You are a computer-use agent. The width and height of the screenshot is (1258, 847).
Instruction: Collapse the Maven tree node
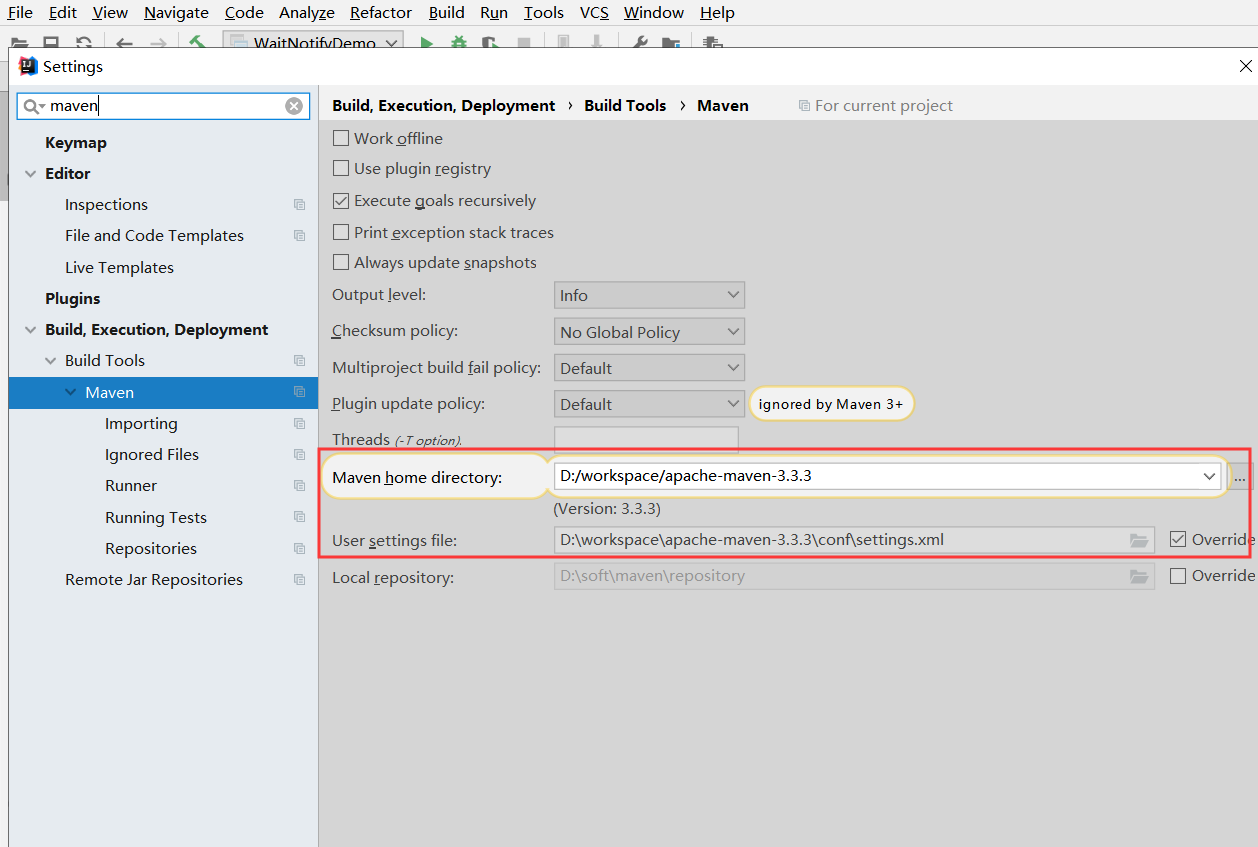pyautogui.click(x=70, y=392)
